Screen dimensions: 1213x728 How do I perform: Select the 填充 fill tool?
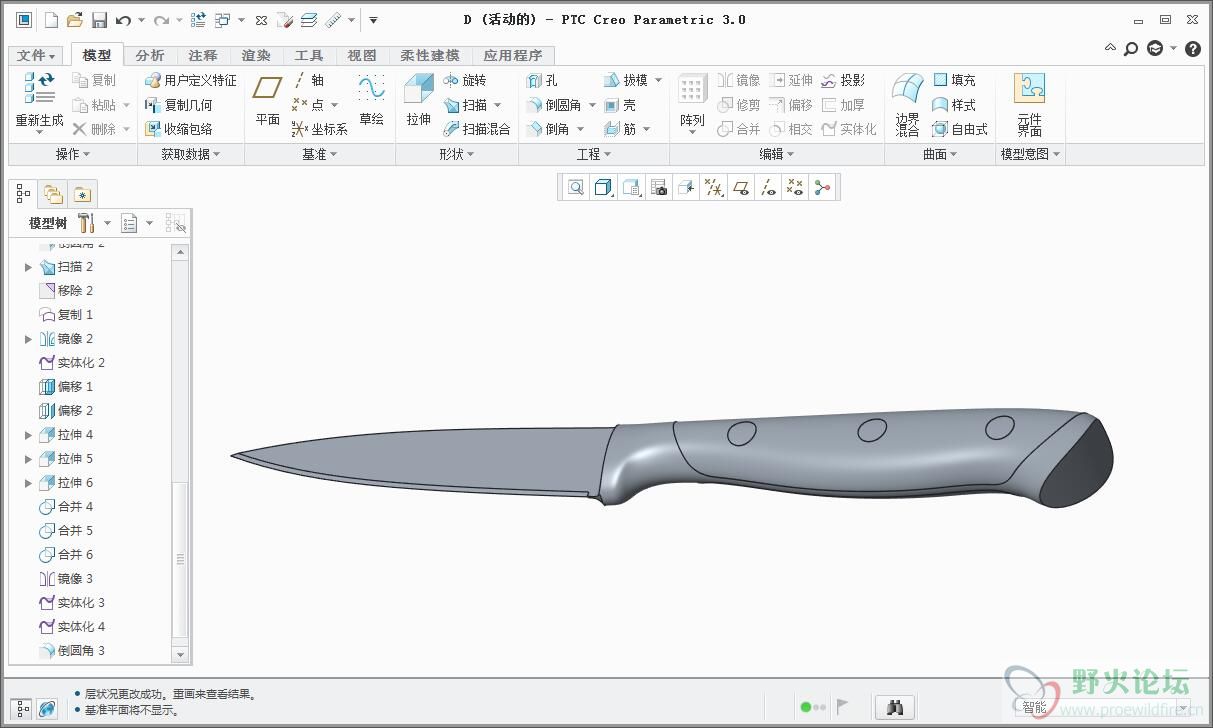954,80
